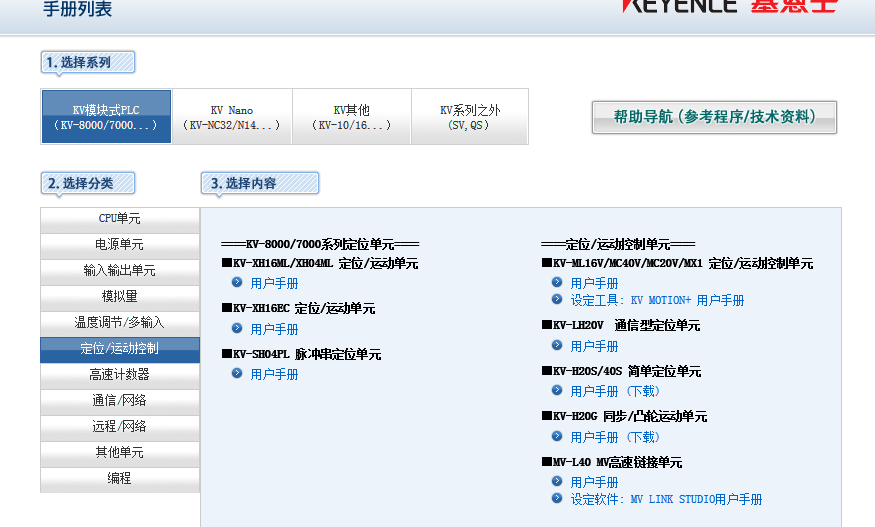875x527 pixels.
Task: Click arrow icon beside KV MOTION+ 用户手册
Action: [557, 299]
